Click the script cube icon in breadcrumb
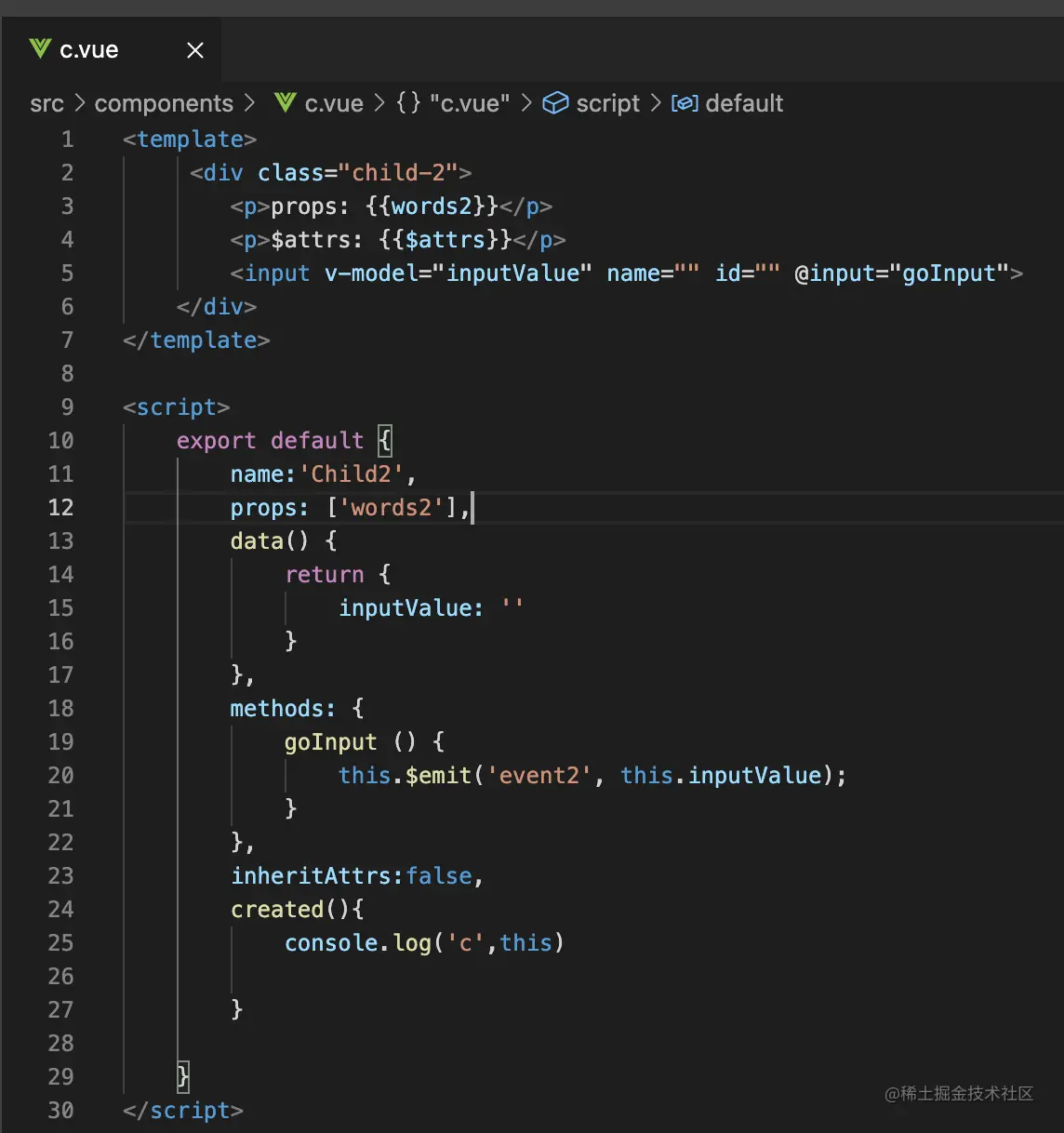This screenshot has width=1064, height=1133. tap(555, 103)
